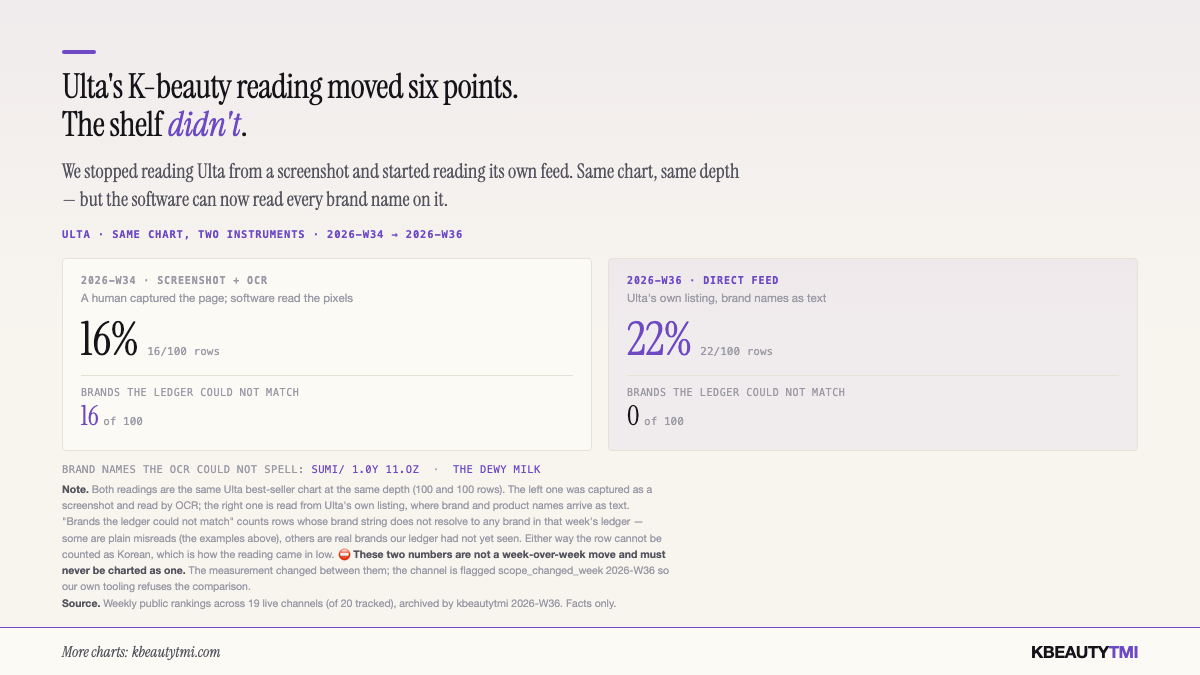Click the misread brand "THE DEWY MILK"
The width and height of the screenshot is (1200, 675).
pos(497,469)
